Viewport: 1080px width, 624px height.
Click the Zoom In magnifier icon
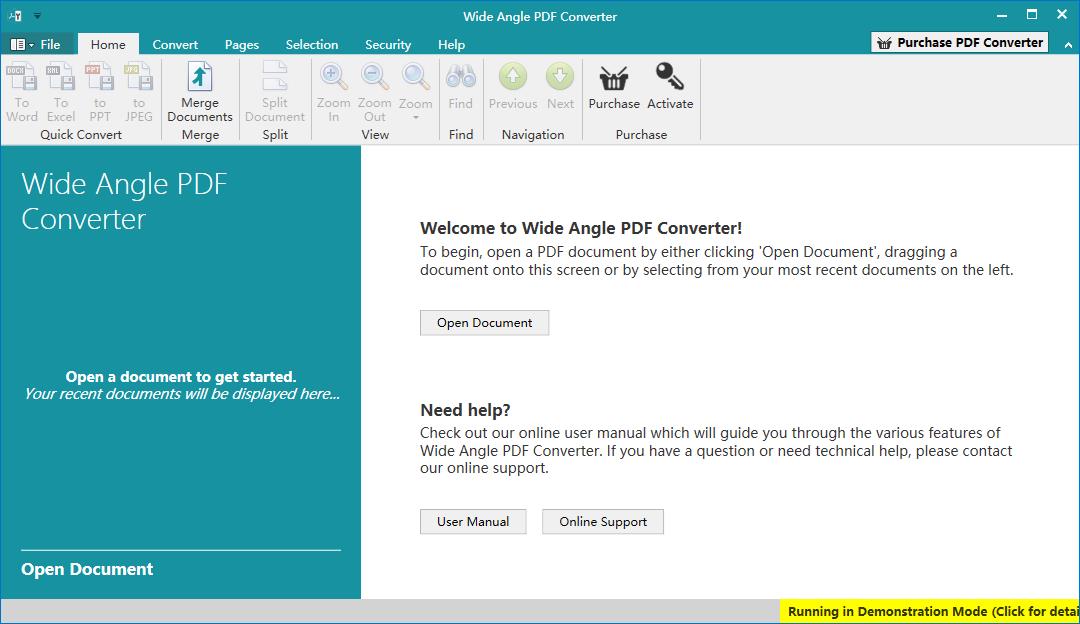click(333, 75)
